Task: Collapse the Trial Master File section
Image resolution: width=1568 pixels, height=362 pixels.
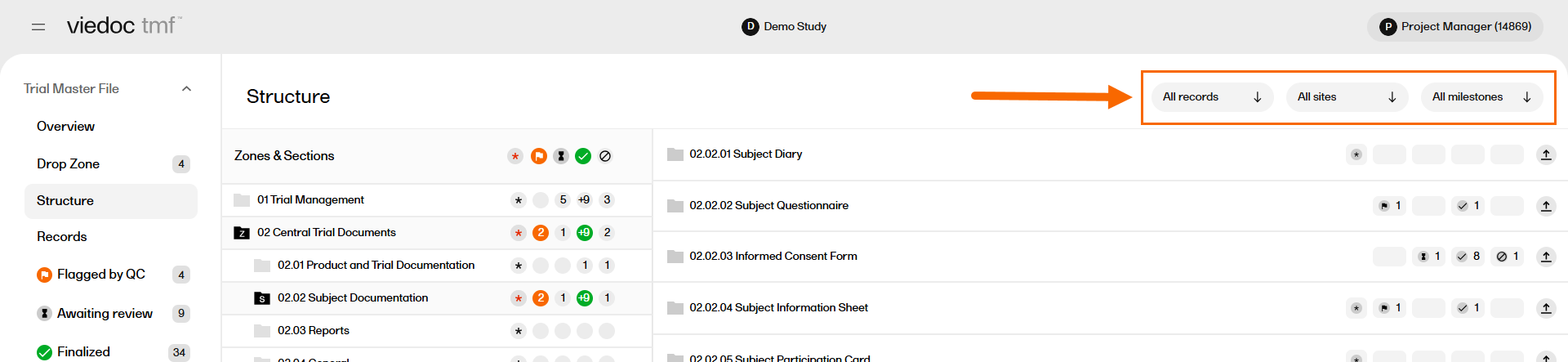Action: click(186, 89)
